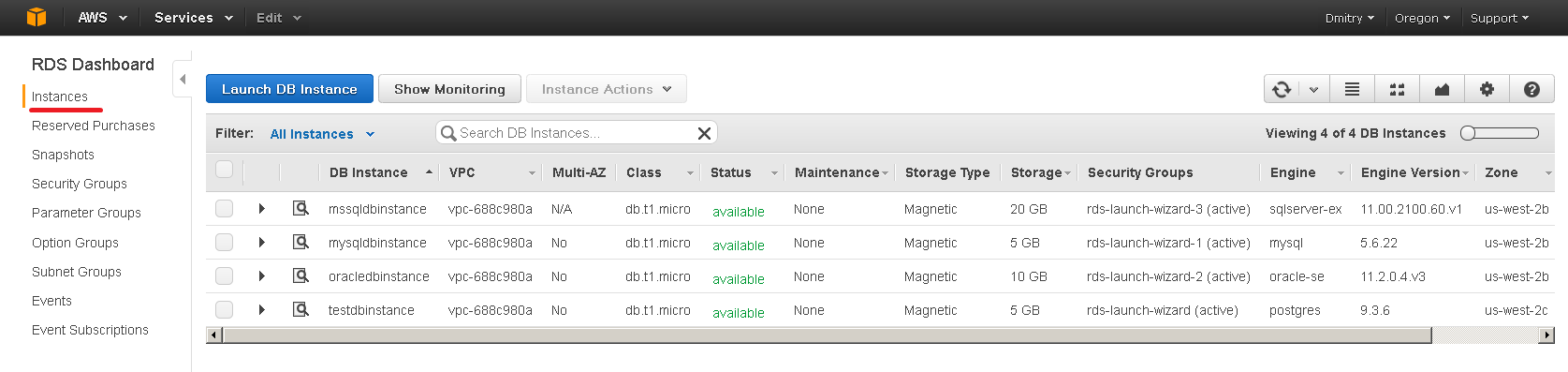1568x372 pixels.
Task: Click Show Monitoring button
Action: 449,89
